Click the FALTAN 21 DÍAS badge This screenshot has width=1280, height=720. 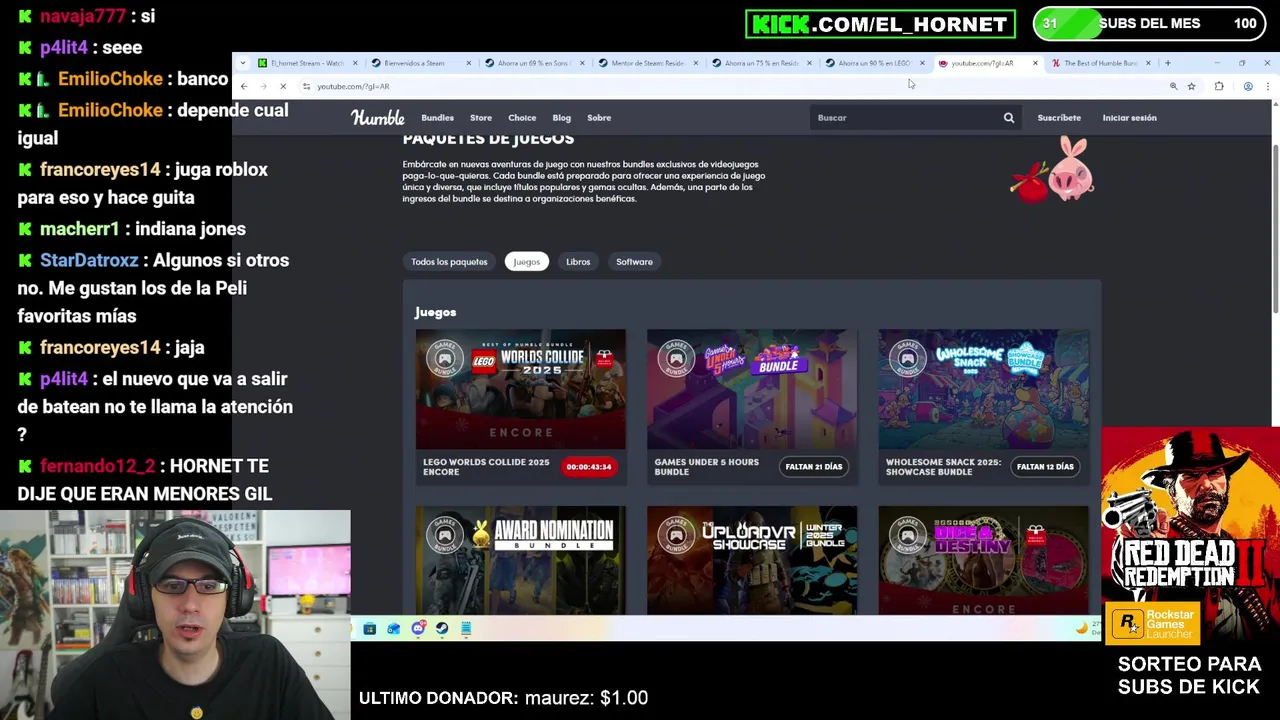click(814, 467)
